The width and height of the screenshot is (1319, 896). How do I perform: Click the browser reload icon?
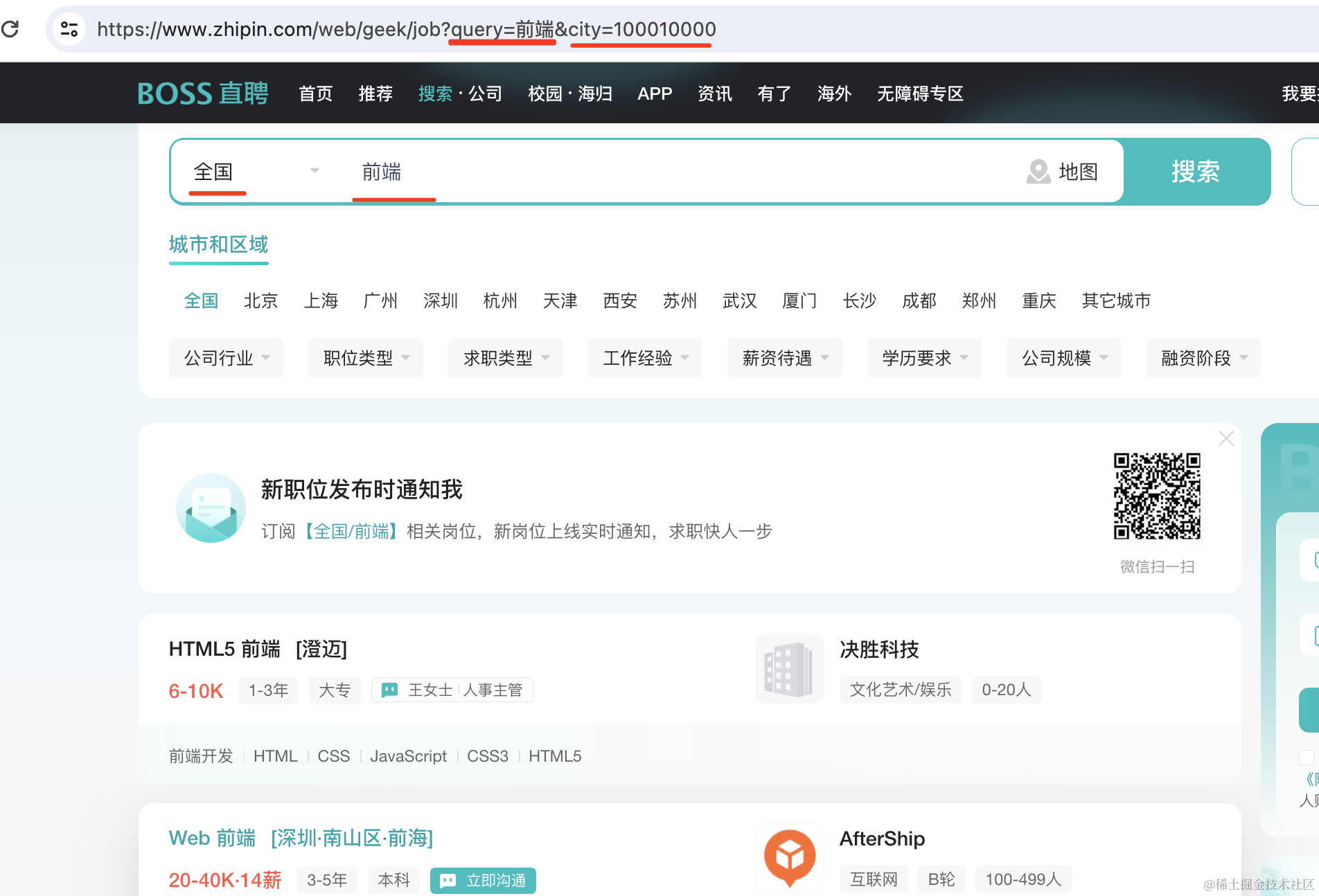point(10,29)
